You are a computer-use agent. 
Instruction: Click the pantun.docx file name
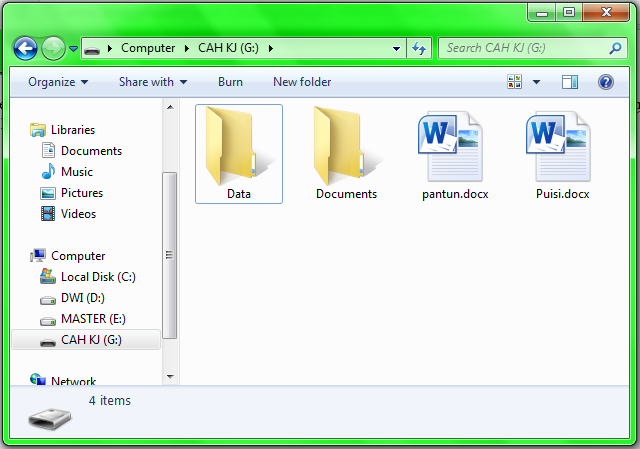click(455, 194)
